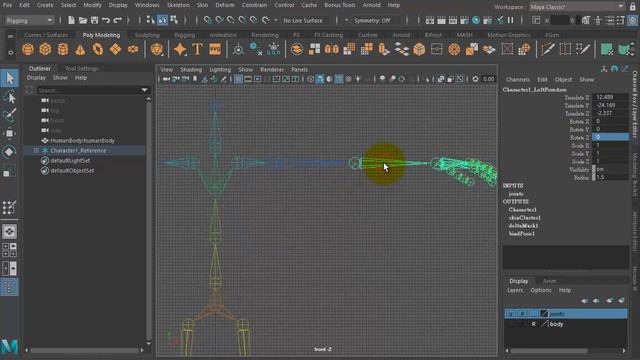The height and width of the screenshot is (360, 640).
Task: Click the Outliner search field
Action: [x=88, y=90]
